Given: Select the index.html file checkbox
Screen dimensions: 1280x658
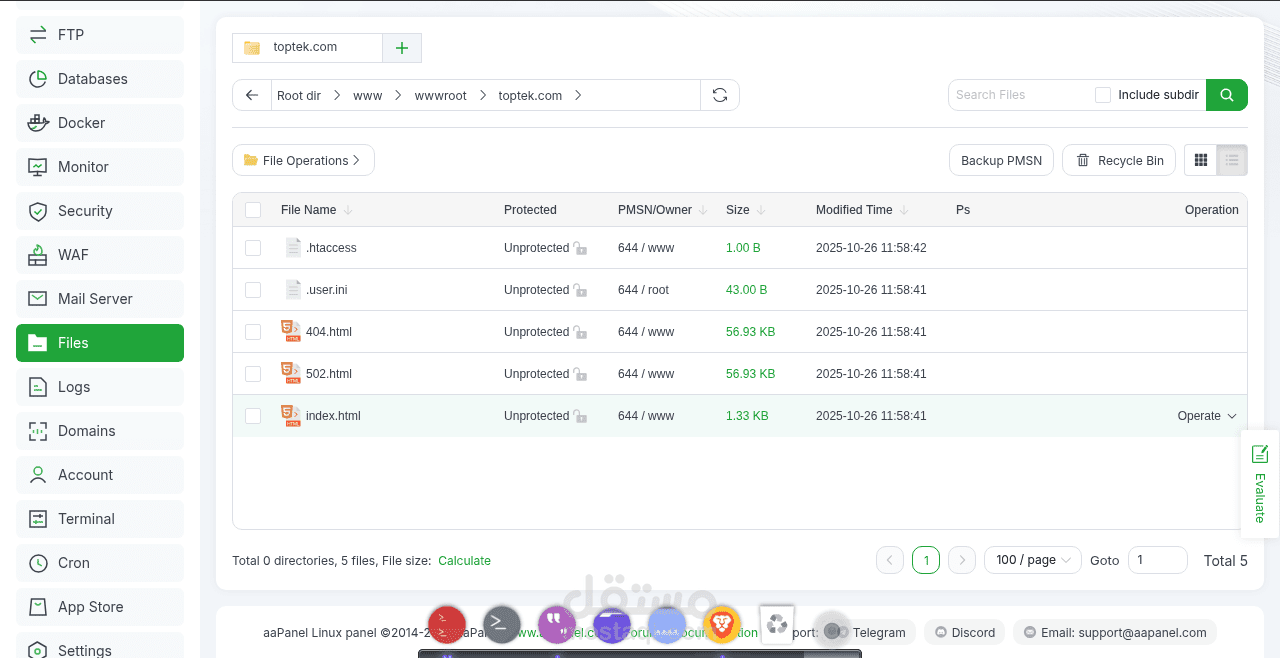Looking at the screenshot, I should point(253,416).
